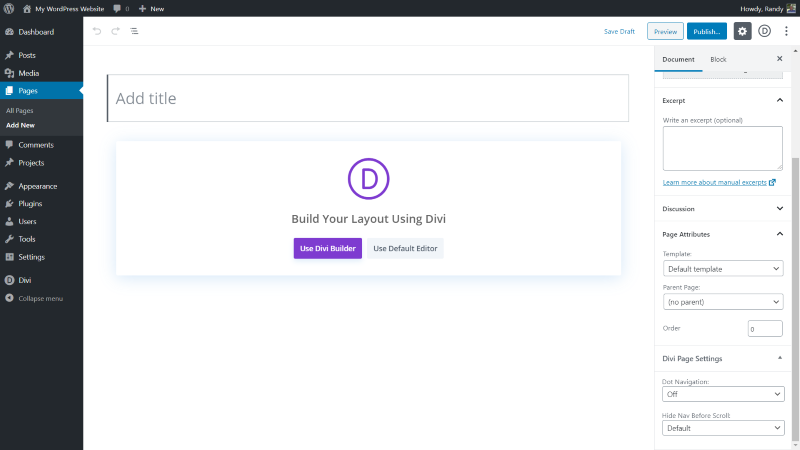Open the Dot Navigation dropdown
Screen dimensions: 800x450
[723, 394]
